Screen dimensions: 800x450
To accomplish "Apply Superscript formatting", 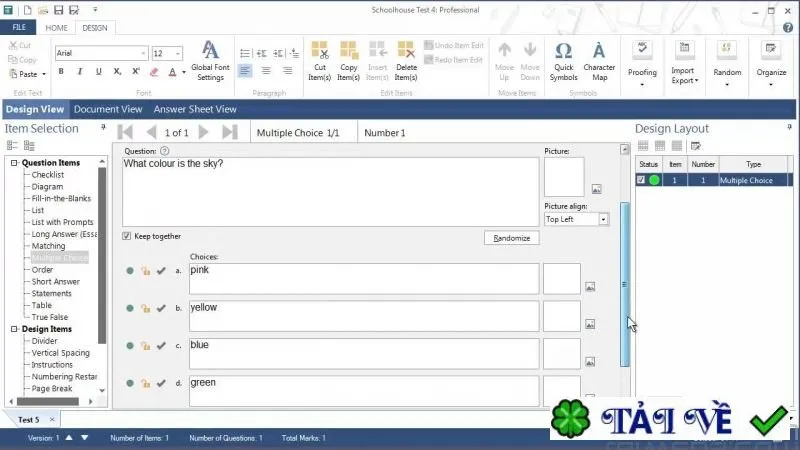I will click(x=136, y=71).
